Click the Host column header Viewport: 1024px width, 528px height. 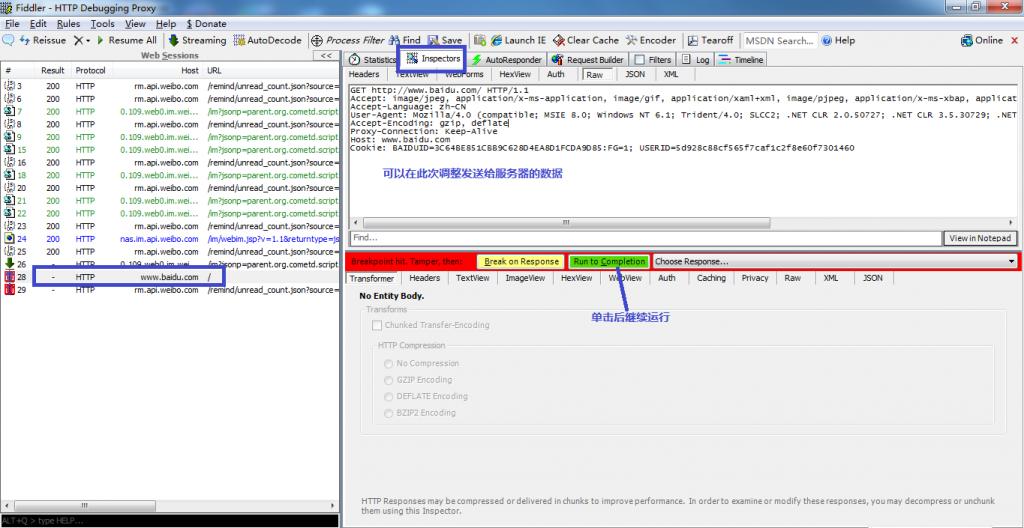pyautogui.click(x=190, y=71)
